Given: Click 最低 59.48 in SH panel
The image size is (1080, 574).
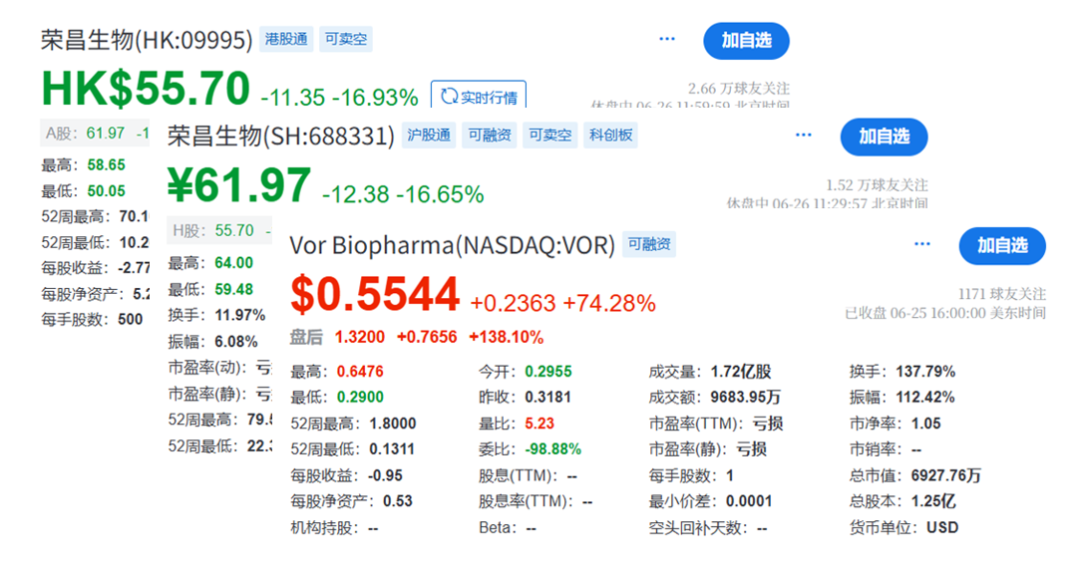Looking at the screenshot, I should (233, 289).
